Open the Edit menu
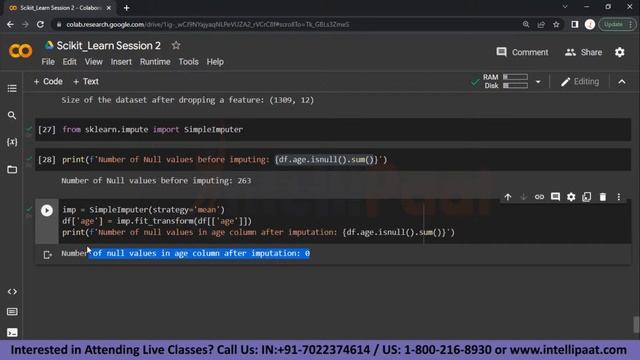Screen dimensions: 640x360 69,62
